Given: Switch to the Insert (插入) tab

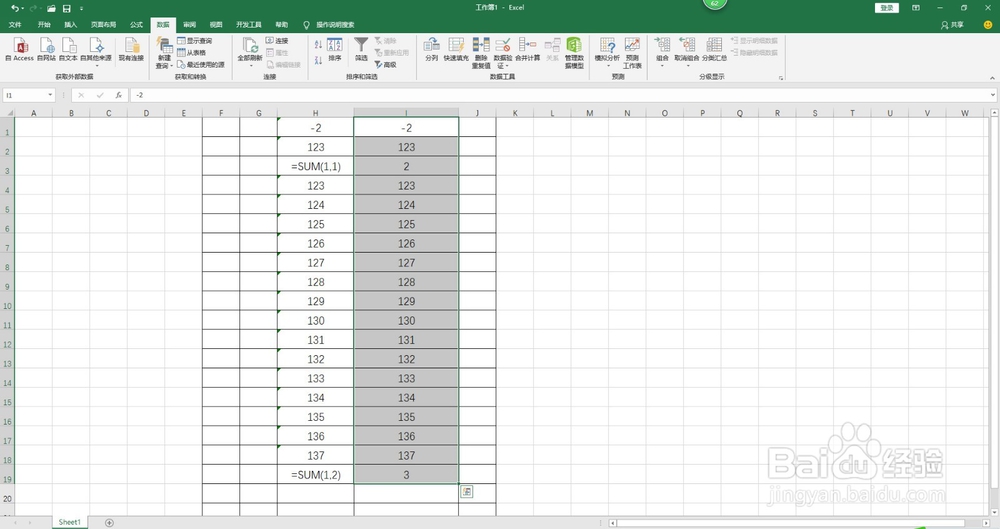Looking at the screenshot, I should tap(70, 25).
